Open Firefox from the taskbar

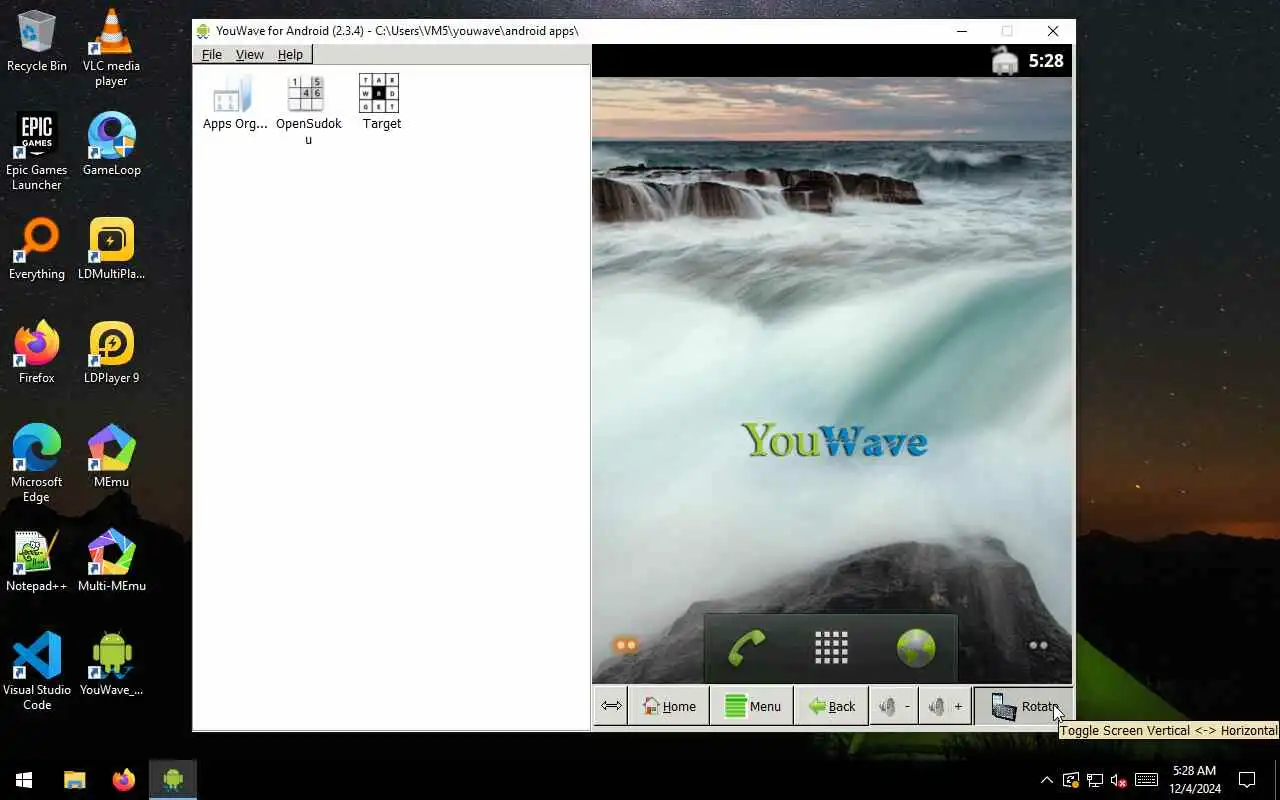coord(123,780)
